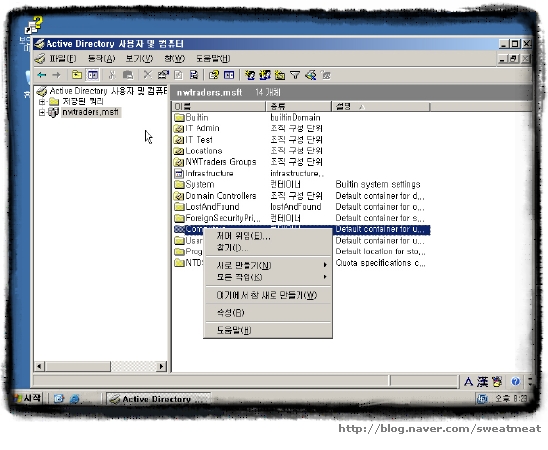Expand the 저장된 쿼리 tree node
Screen dimensions: 548x450
point(42,102)
